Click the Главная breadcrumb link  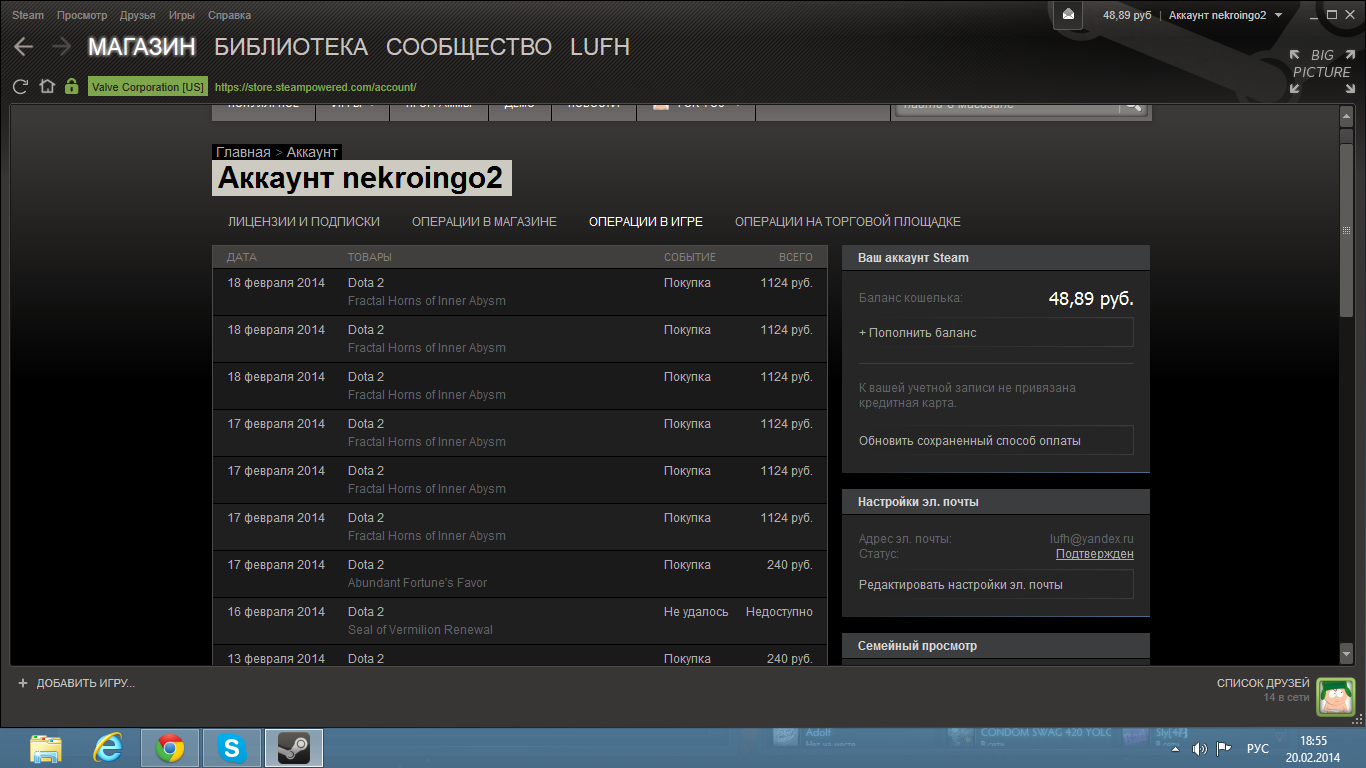coord(243,152)
